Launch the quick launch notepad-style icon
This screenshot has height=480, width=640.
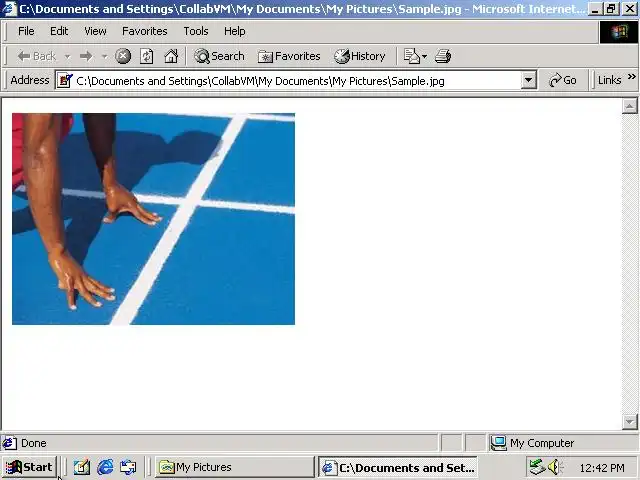(x=82, y=467)
